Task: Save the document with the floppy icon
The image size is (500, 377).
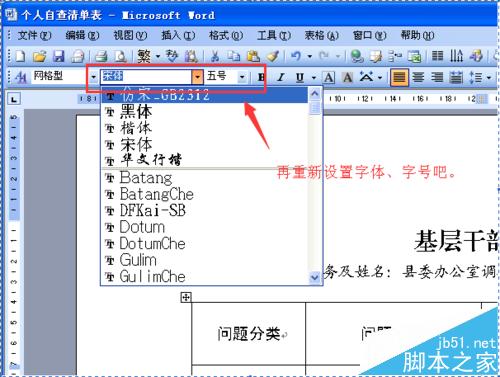Action: click(59, 56)
